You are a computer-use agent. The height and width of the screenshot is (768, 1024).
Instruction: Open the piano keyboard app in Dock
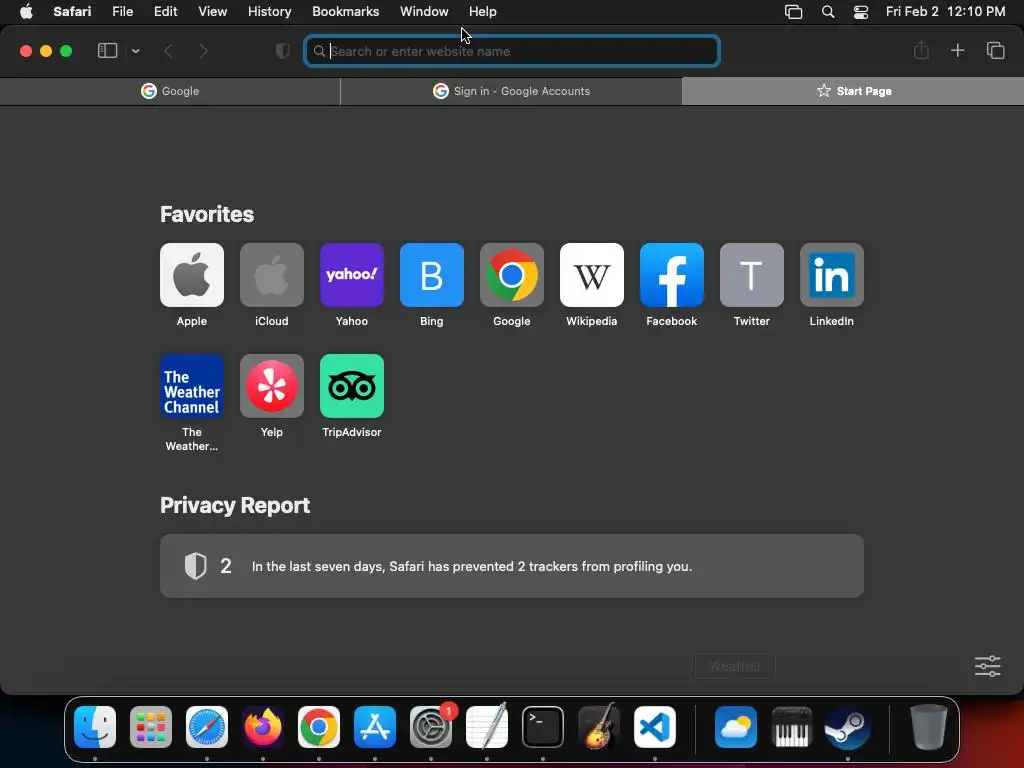tap(792, 727)
